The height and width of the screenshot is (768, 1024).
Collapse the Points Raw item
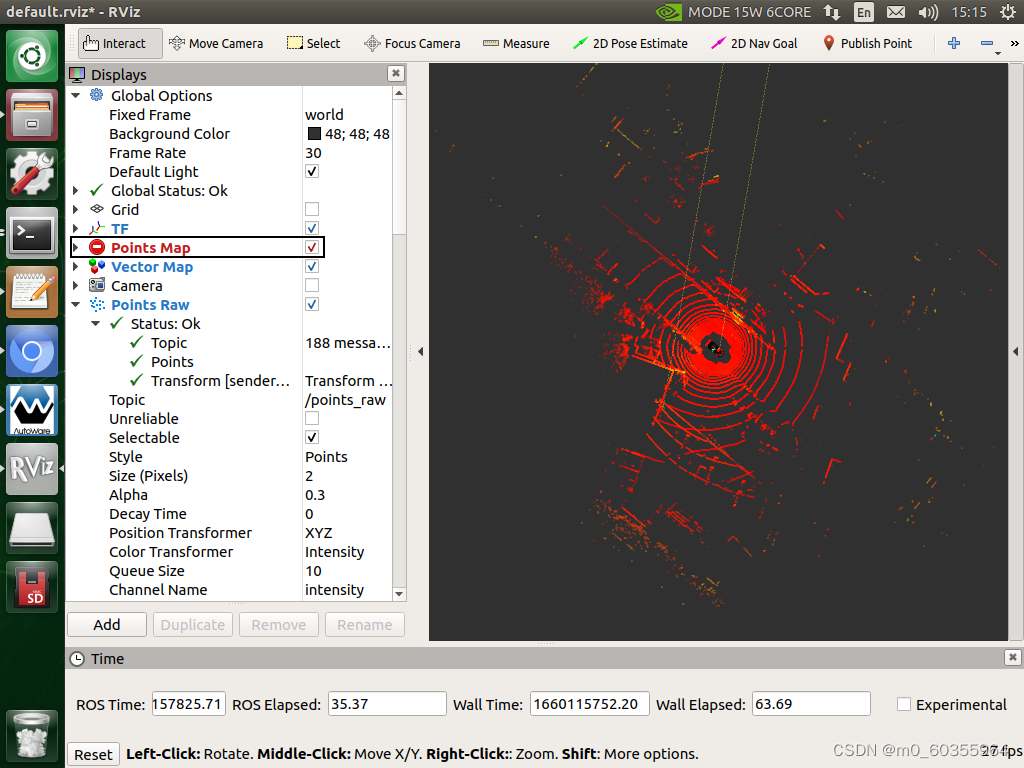coord(76,304)
